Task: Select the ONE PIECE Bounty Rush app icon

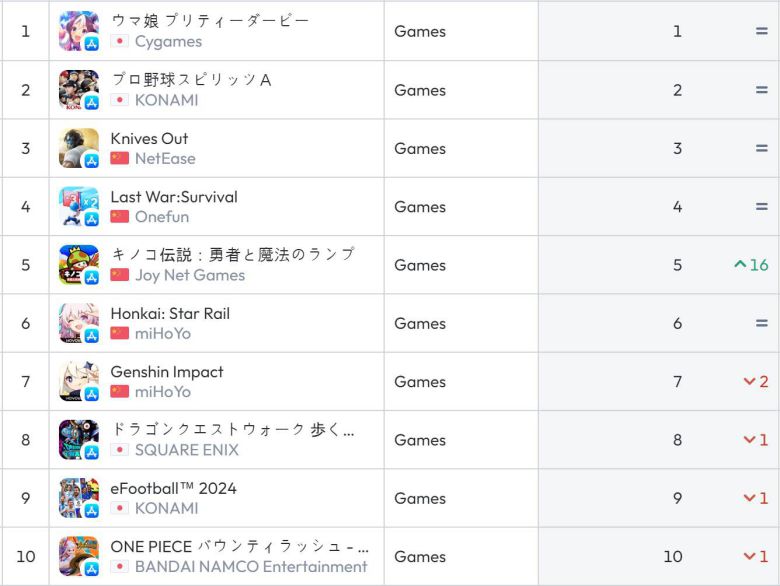Action: (78, 556)
